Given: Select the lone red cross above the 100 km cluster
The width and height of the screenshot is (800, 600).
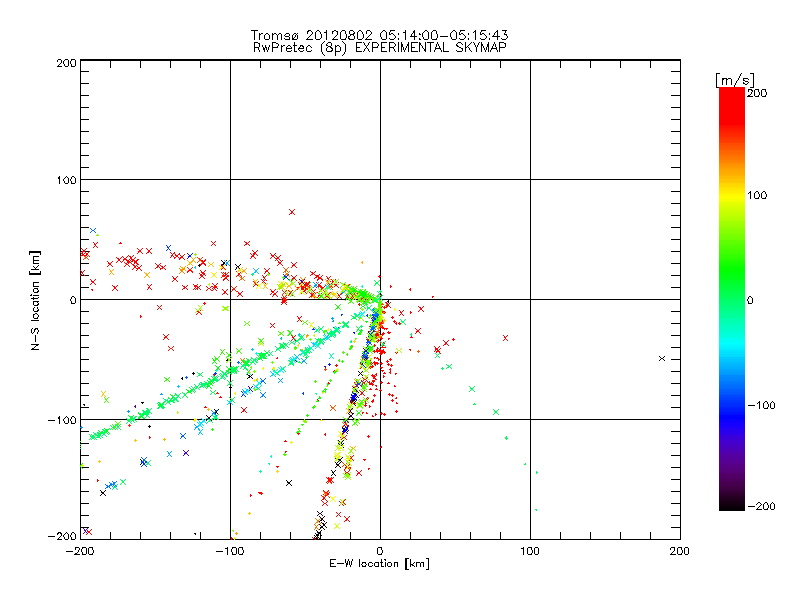Looking at the screenshot, I should click(292, 212).
